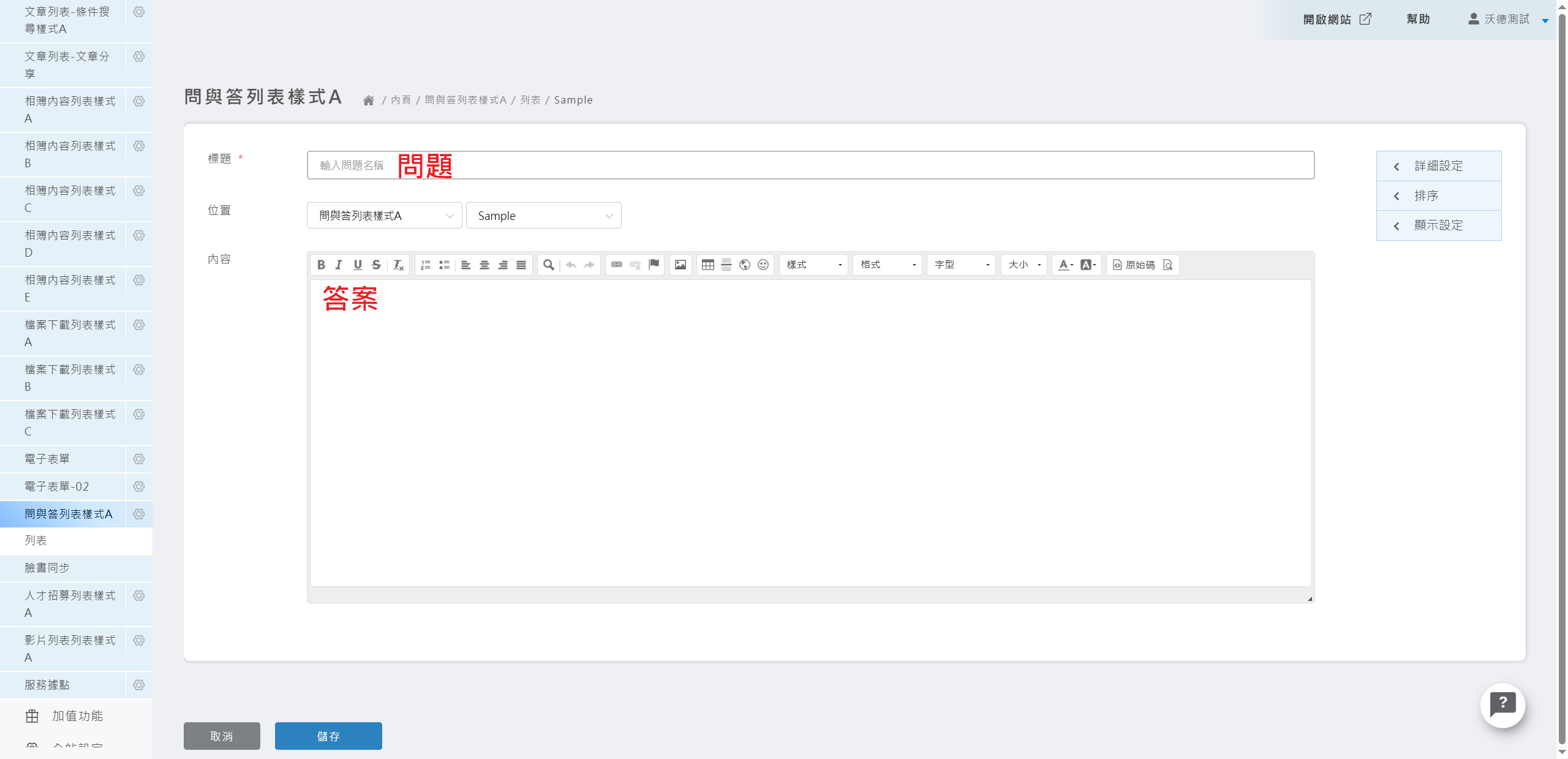Viewport: 1568px width, 759px height.
Task: Open find and replace magnifier
Action: pos(548,265)
